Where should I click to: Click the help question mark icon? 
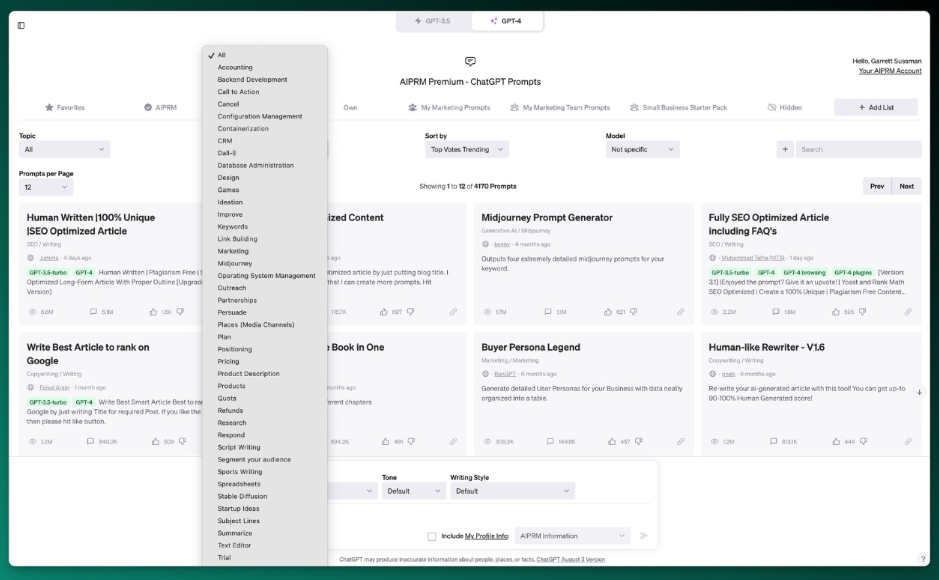(x=923, y=559)
